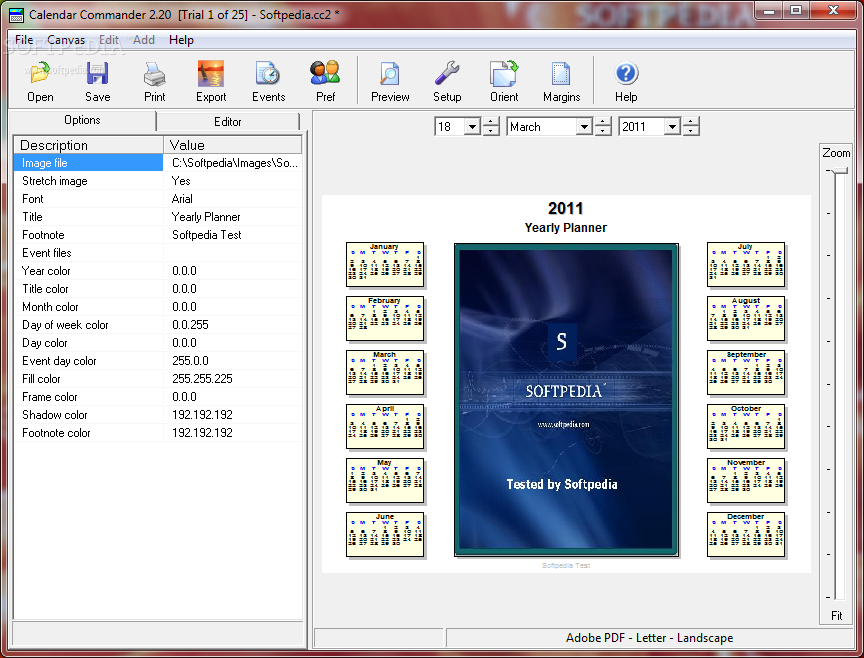Image resolution: width=864 pixels, height=658 pixels.
Task: Change page orientation with Orient icon
Action: coord(504,82)
